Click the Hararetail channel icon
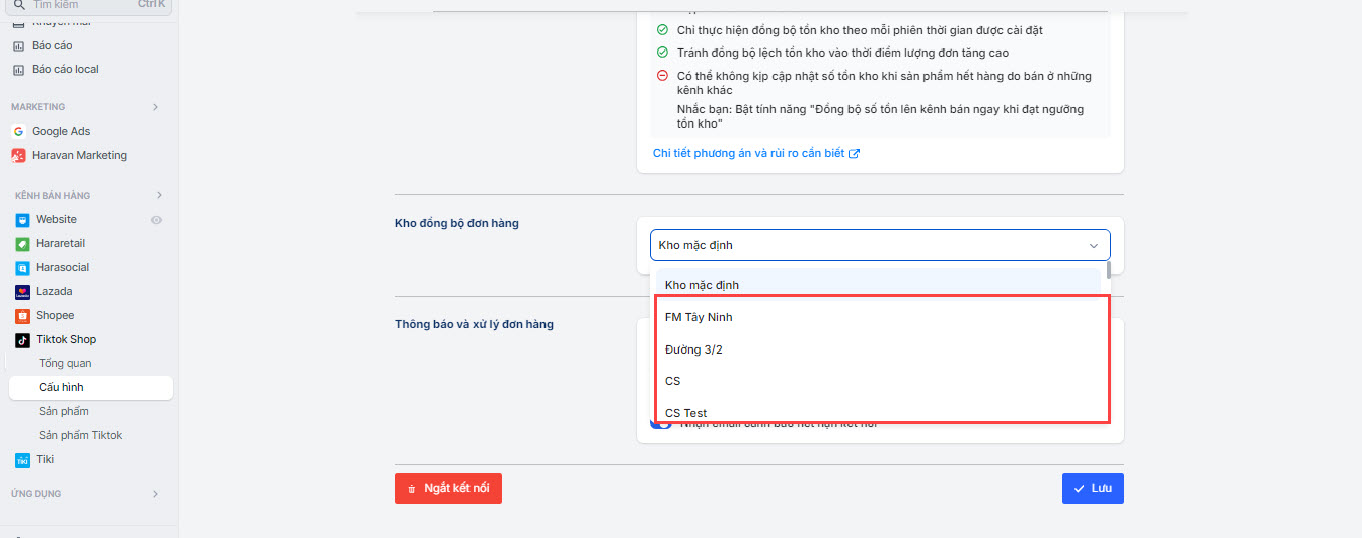This screenshot has height=538, width=1362. [x=22, y=243]
